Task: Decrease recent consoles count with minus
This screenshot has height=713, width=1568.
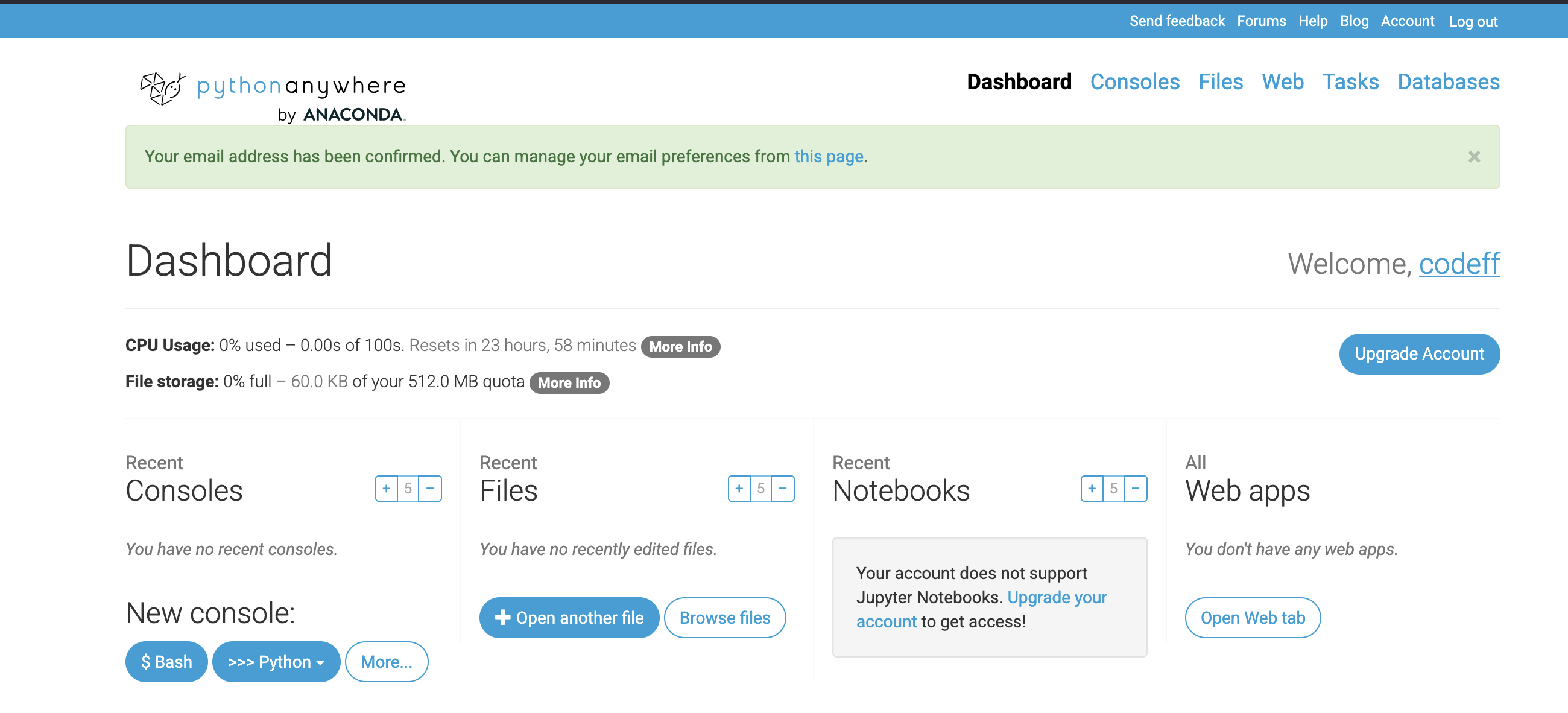Action: 430,489
